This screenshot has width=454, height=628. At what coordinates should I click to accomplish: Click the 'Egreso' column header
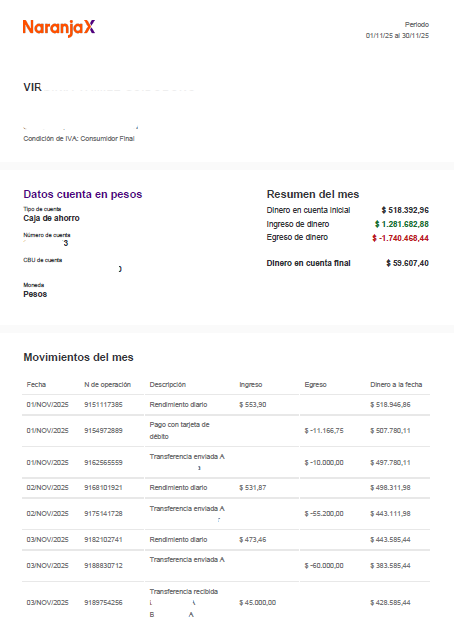315,384
